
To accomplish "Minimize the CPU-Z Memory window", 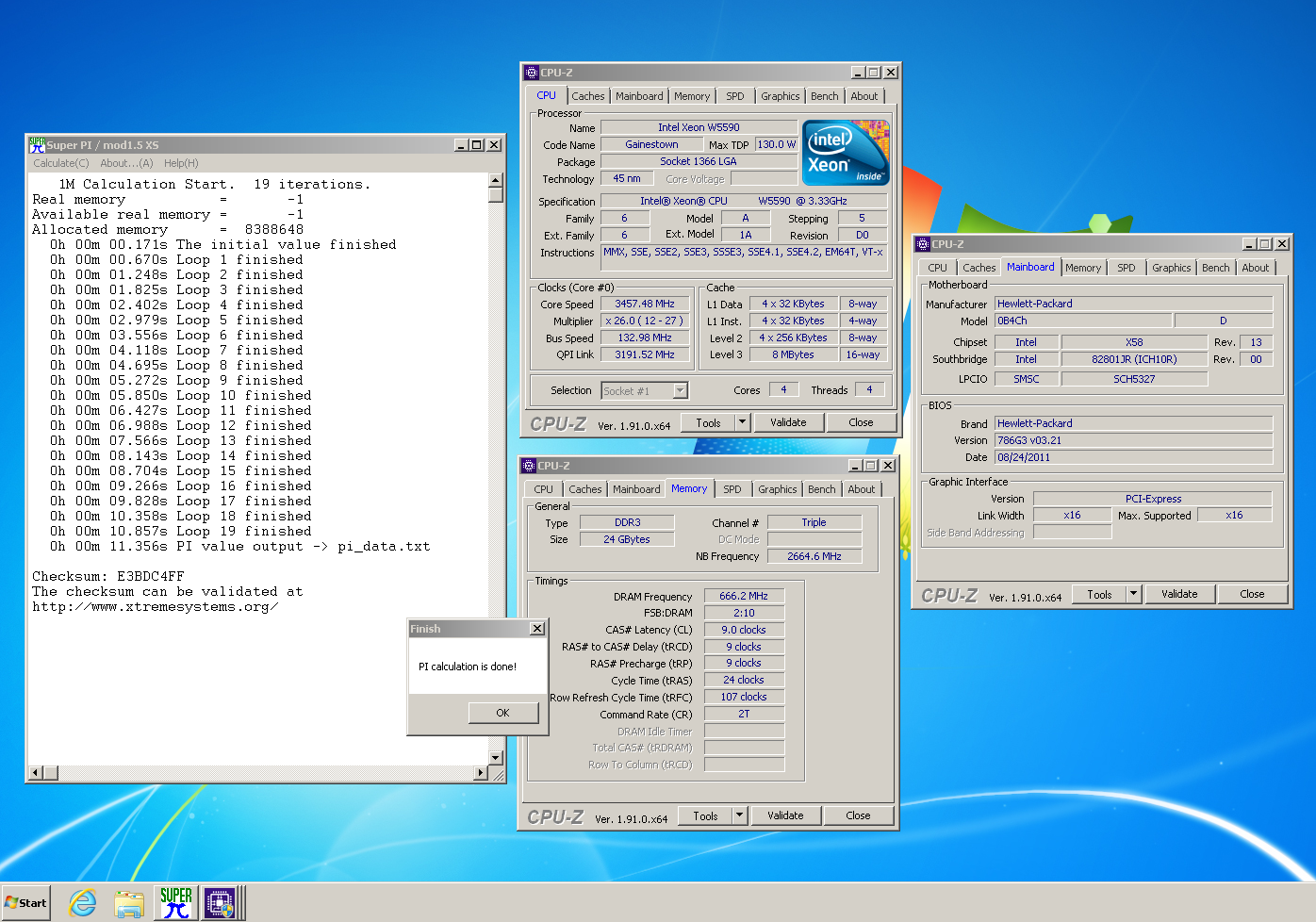I will point(855,466).
